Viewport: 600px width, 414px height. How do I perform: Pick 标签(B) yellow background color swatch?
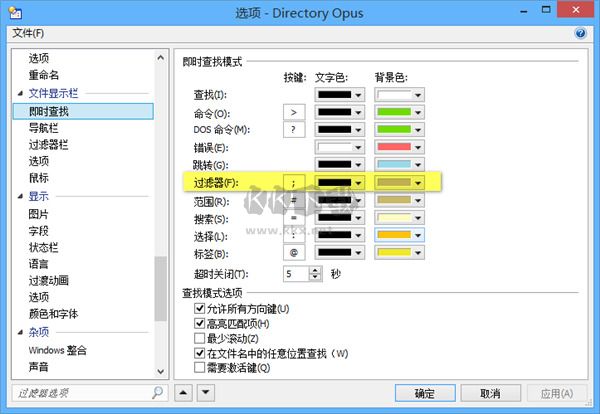394,253
